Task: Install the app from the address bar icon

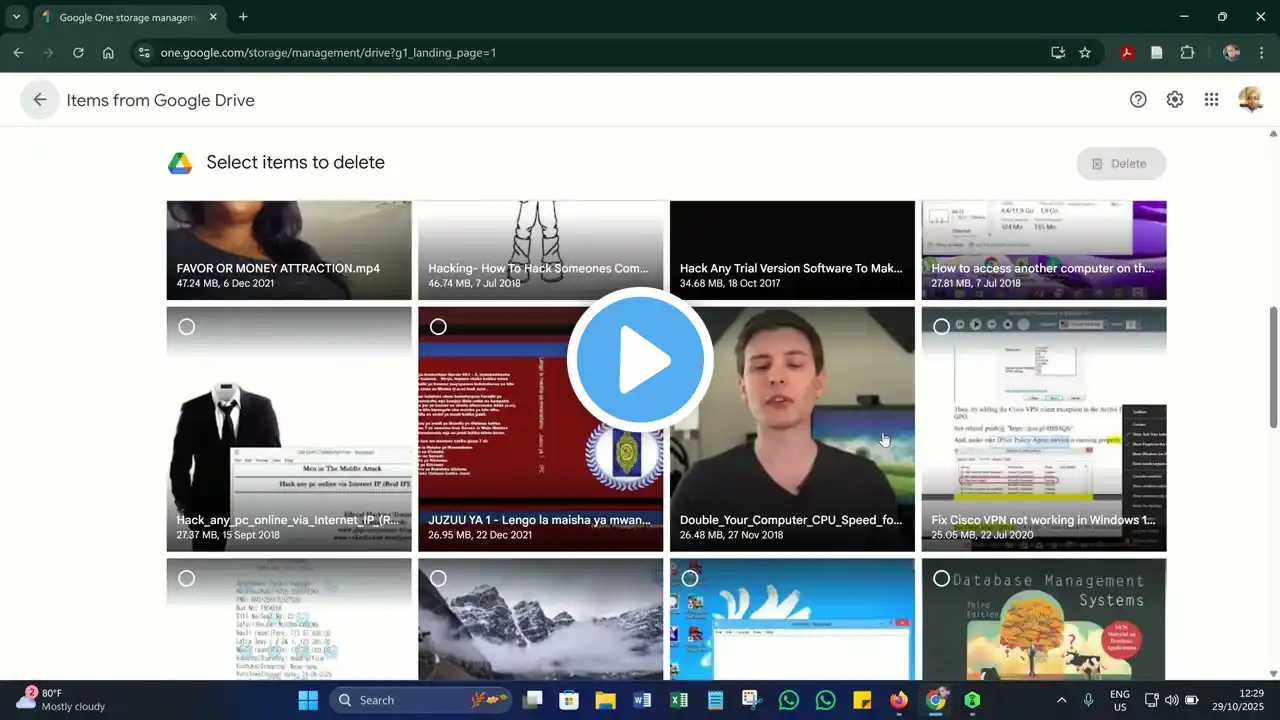Action: click(1058, 53)
